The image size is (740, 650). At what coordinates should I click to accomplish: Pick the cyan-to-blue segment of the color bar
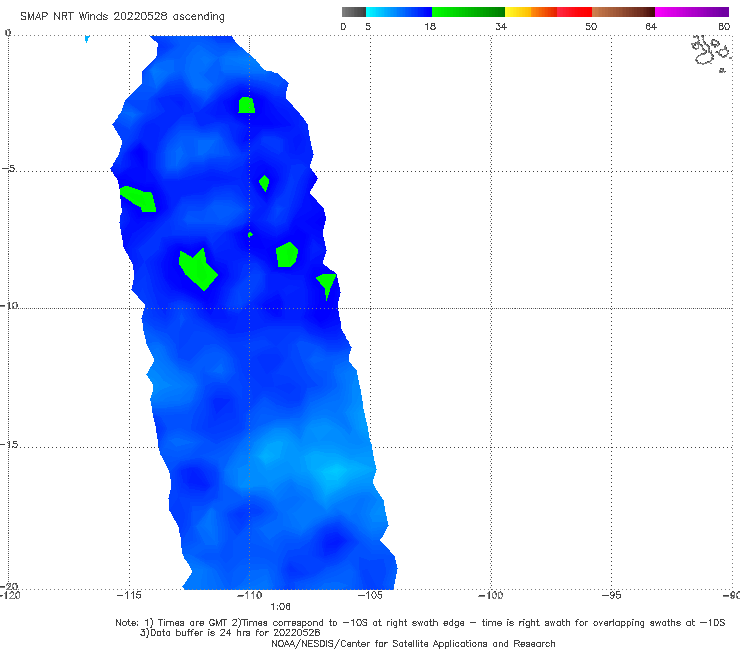coord(399,12)
